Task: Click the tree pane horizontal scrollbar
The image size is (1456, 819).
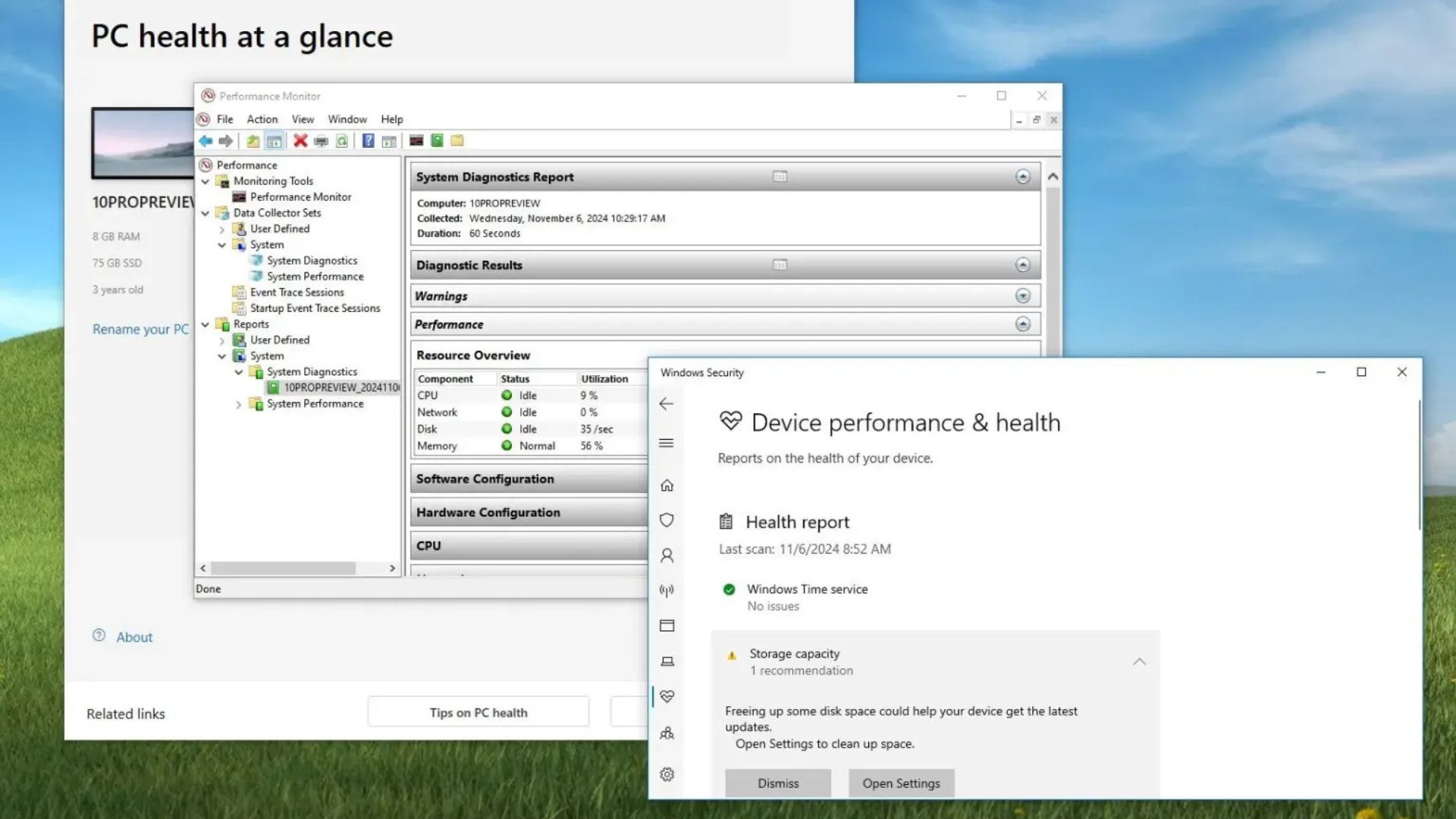Action: [x=283, y=568]
